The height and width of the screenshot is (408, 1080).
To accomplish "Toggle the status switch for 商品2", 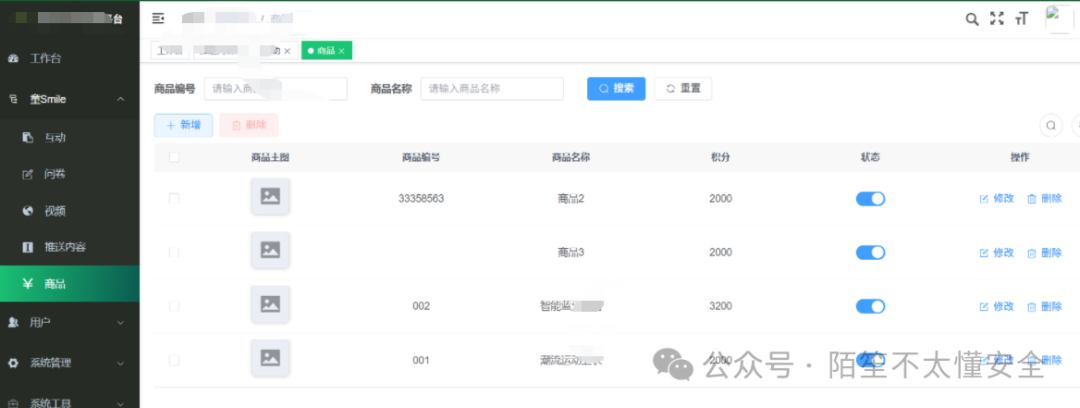I will coord(870,198).
